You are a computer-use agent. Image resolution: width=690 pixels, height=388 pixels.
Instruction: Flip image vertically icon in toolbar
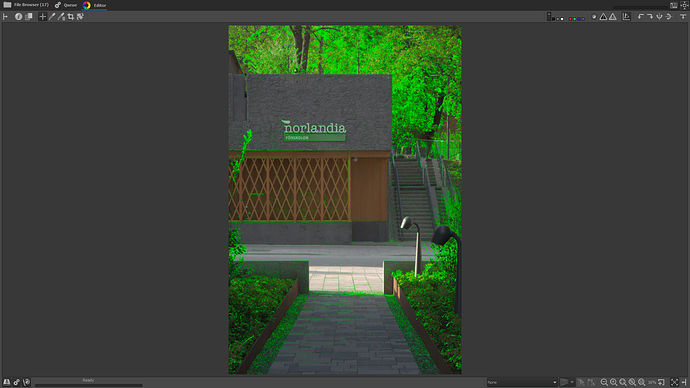click(659, 17)
